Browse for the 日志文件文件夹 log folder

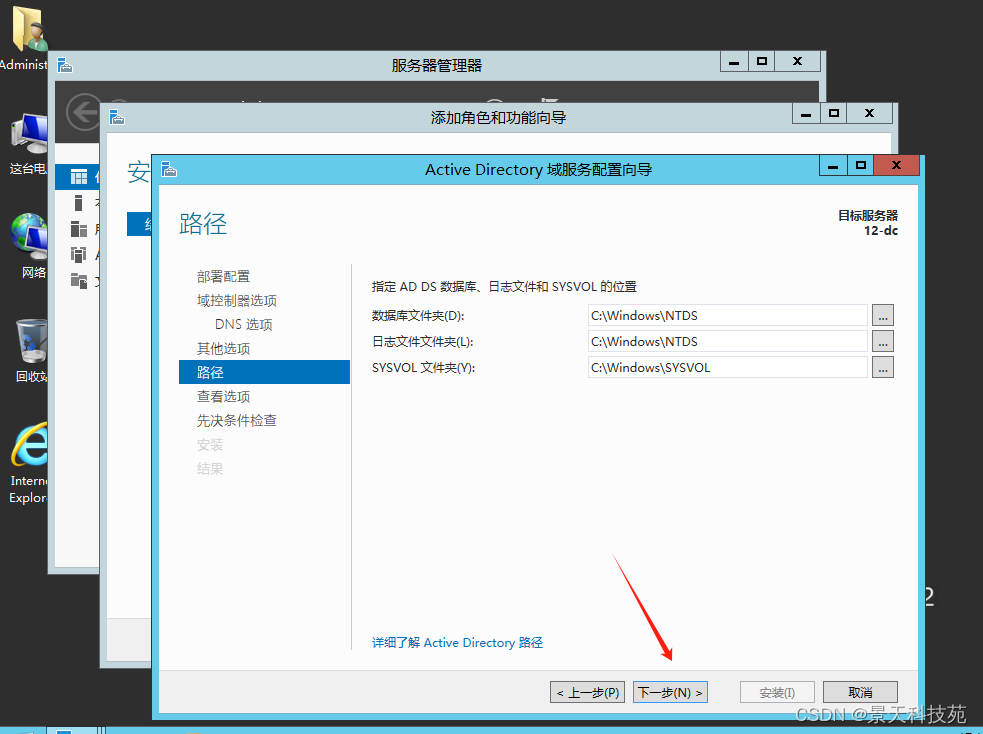pyautogui.click(x=883, y=342)
